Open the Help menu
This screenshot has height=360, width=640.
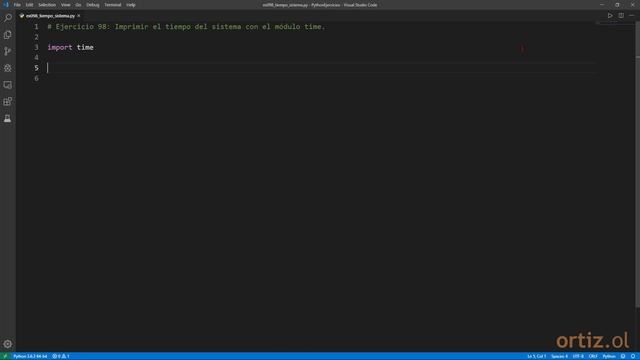click(x=131, y=5)
